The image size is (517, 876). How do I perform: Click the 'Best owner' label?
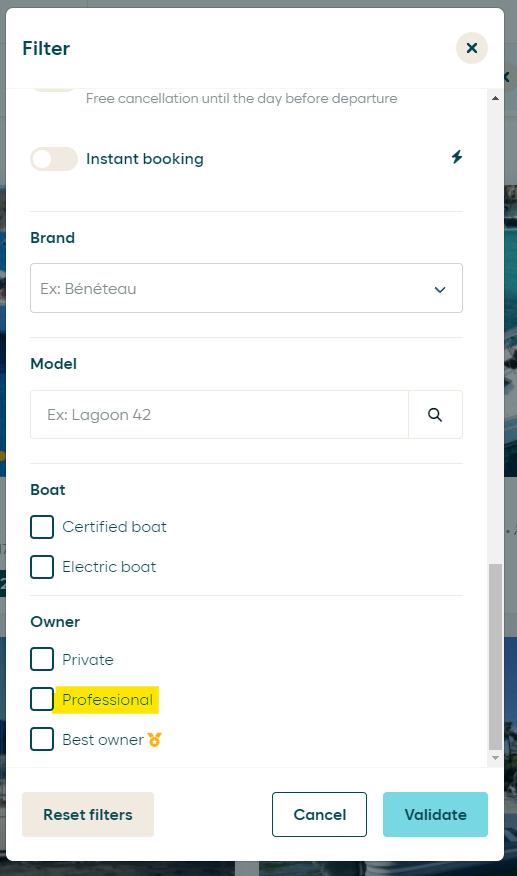[x=103, y=740]
